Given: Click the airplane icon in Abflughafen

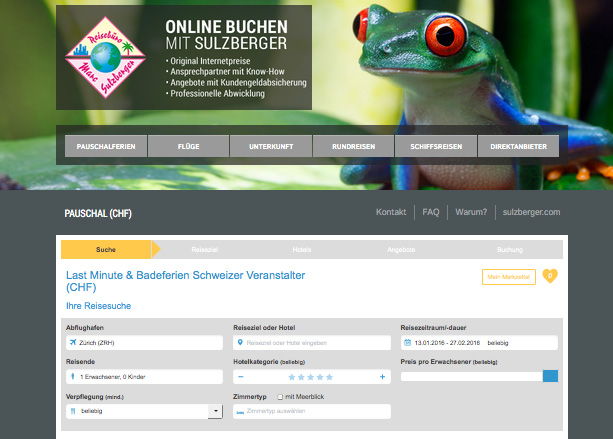Looking at the screenshot, I should pyautogui.click(x=73, y=342).
